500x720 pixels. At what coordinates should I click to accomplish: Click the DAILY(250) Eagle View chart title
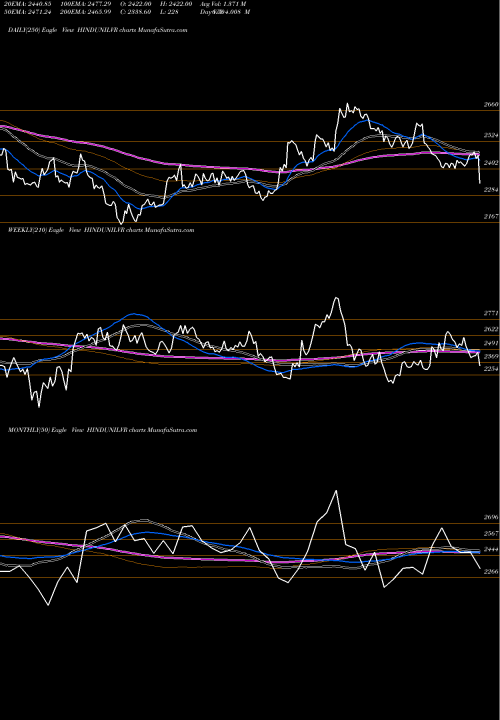[97, 30]
